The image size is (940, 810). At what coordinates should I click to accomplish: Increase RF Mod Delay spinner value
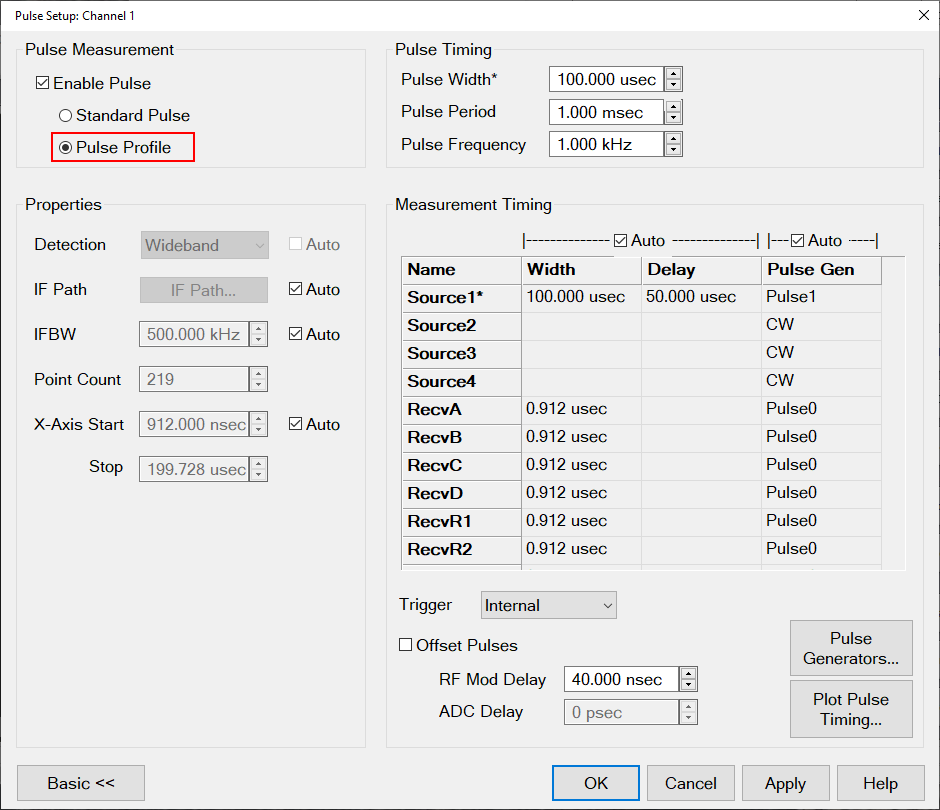(688, 674)
